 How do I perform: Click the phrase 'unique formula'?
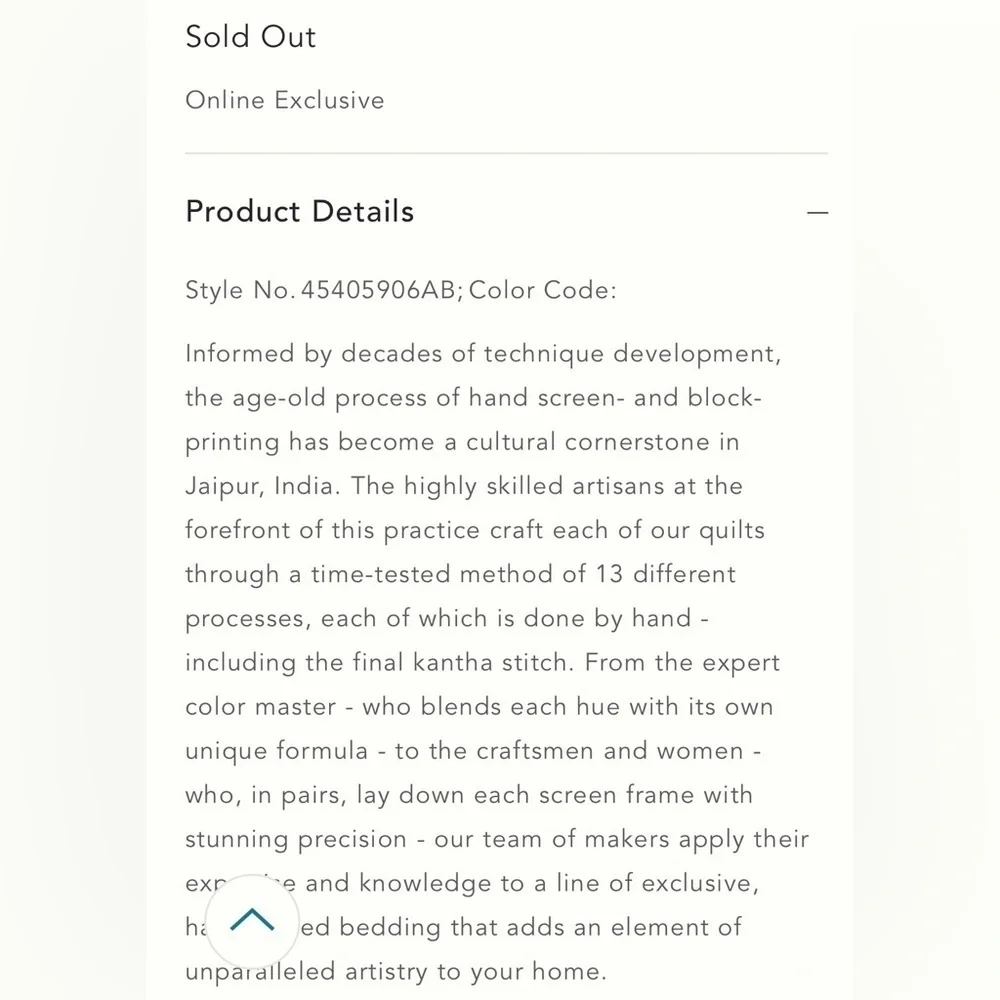(277, 751)
